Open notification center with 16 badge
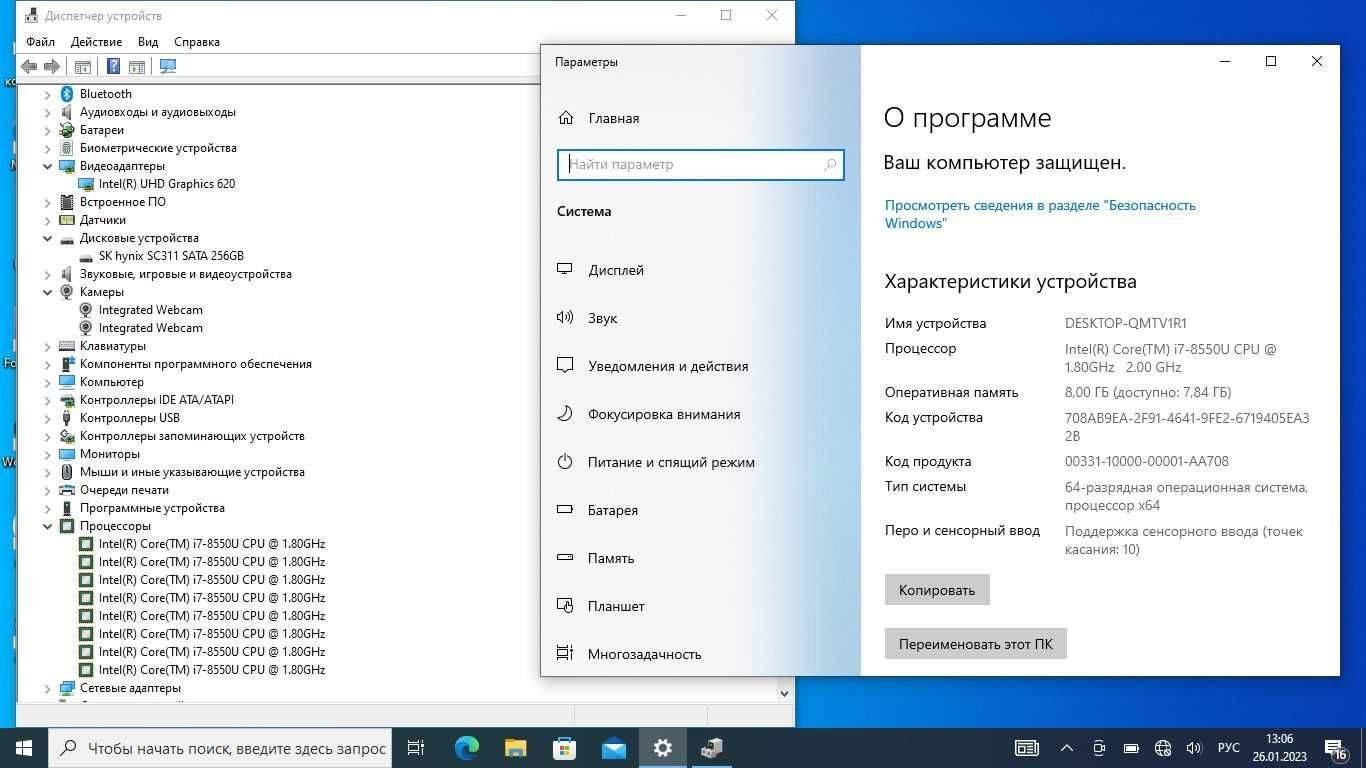Image resolution: width=1366 pixels, height=768 pixels. coord(1336,748)
